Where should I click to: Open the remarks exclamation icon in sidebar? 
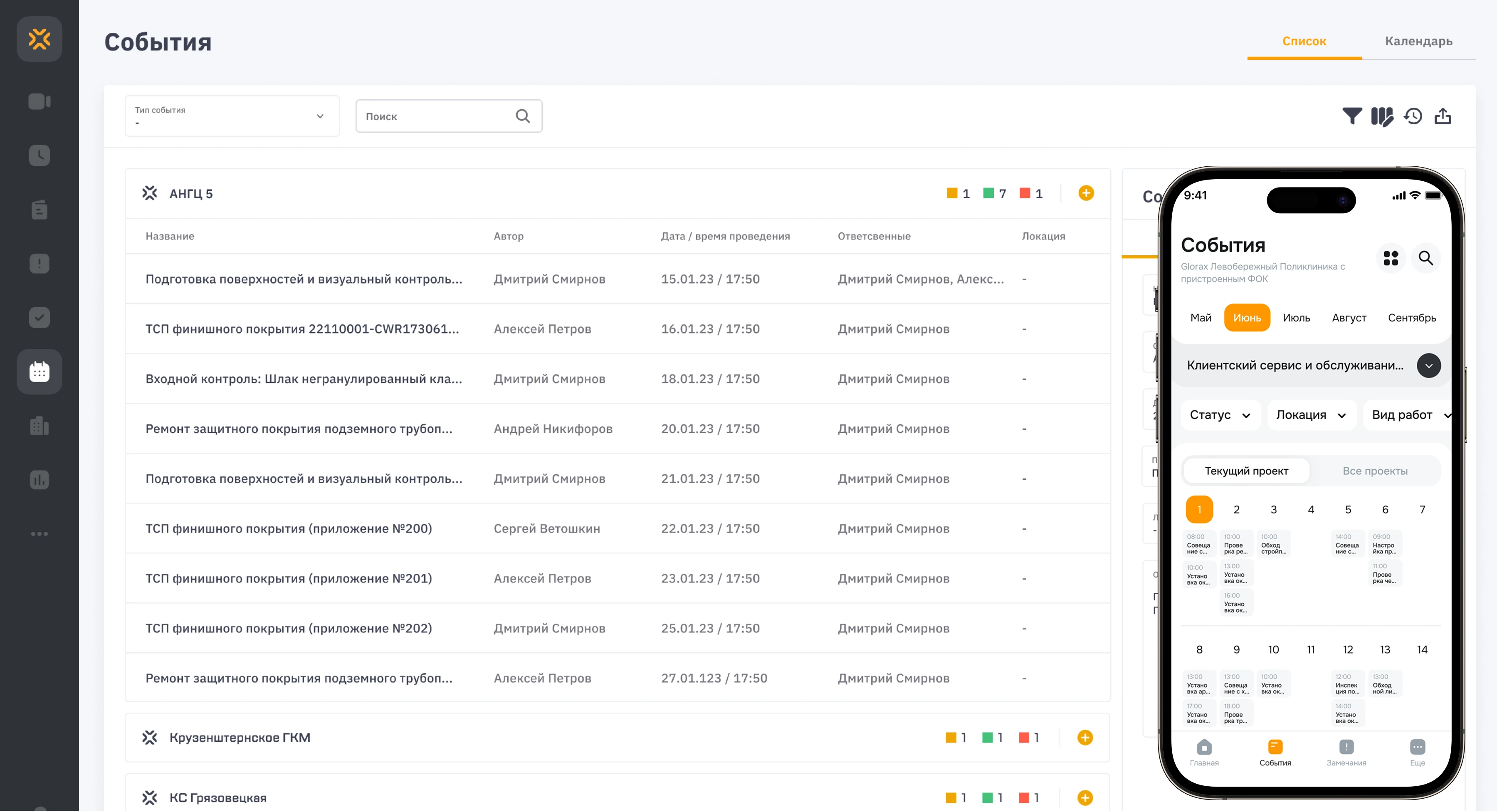click(x=39, y=263)
